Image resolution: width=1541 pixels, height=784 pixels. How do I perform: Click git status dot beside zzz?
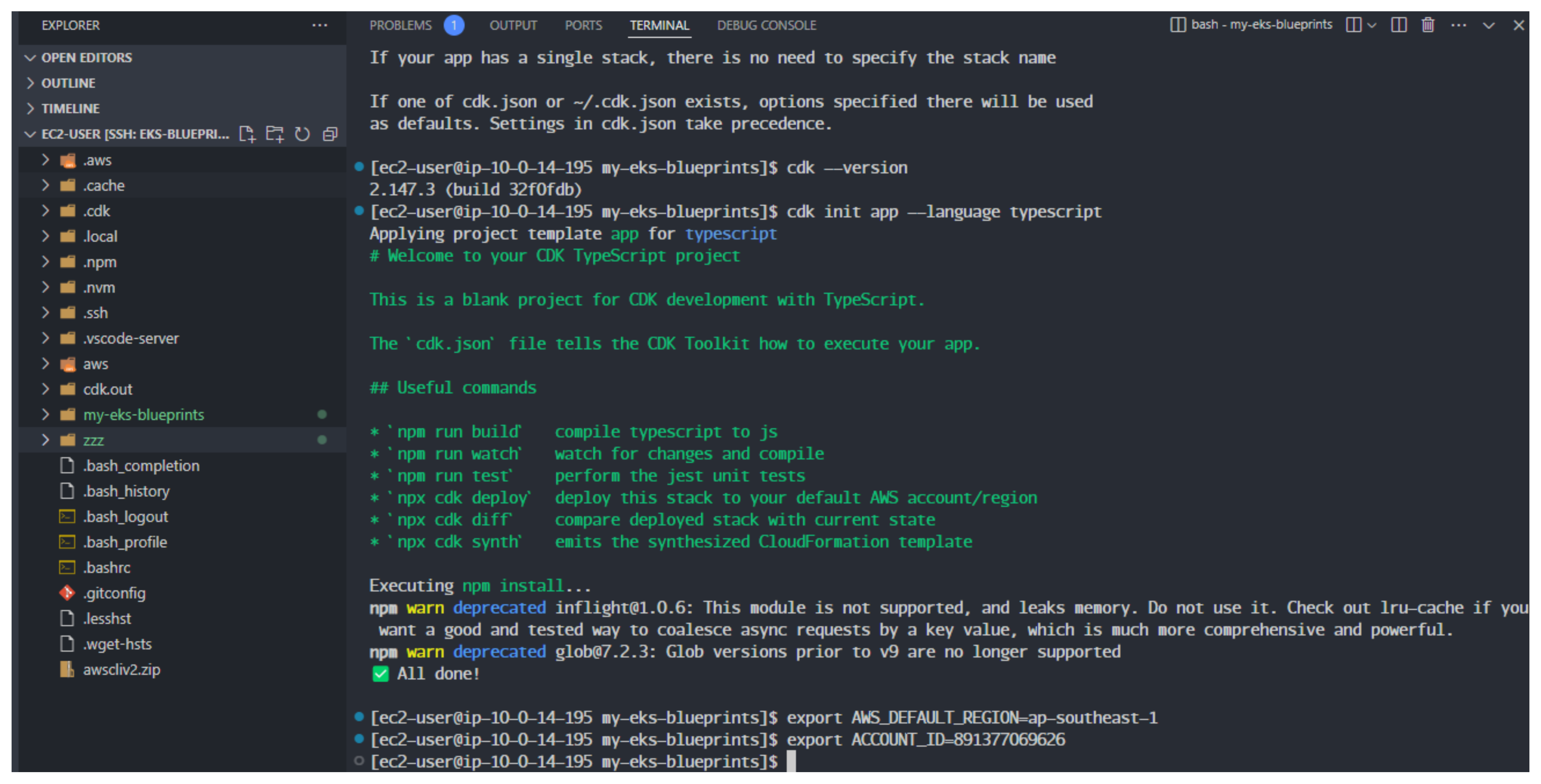point(322,440)
